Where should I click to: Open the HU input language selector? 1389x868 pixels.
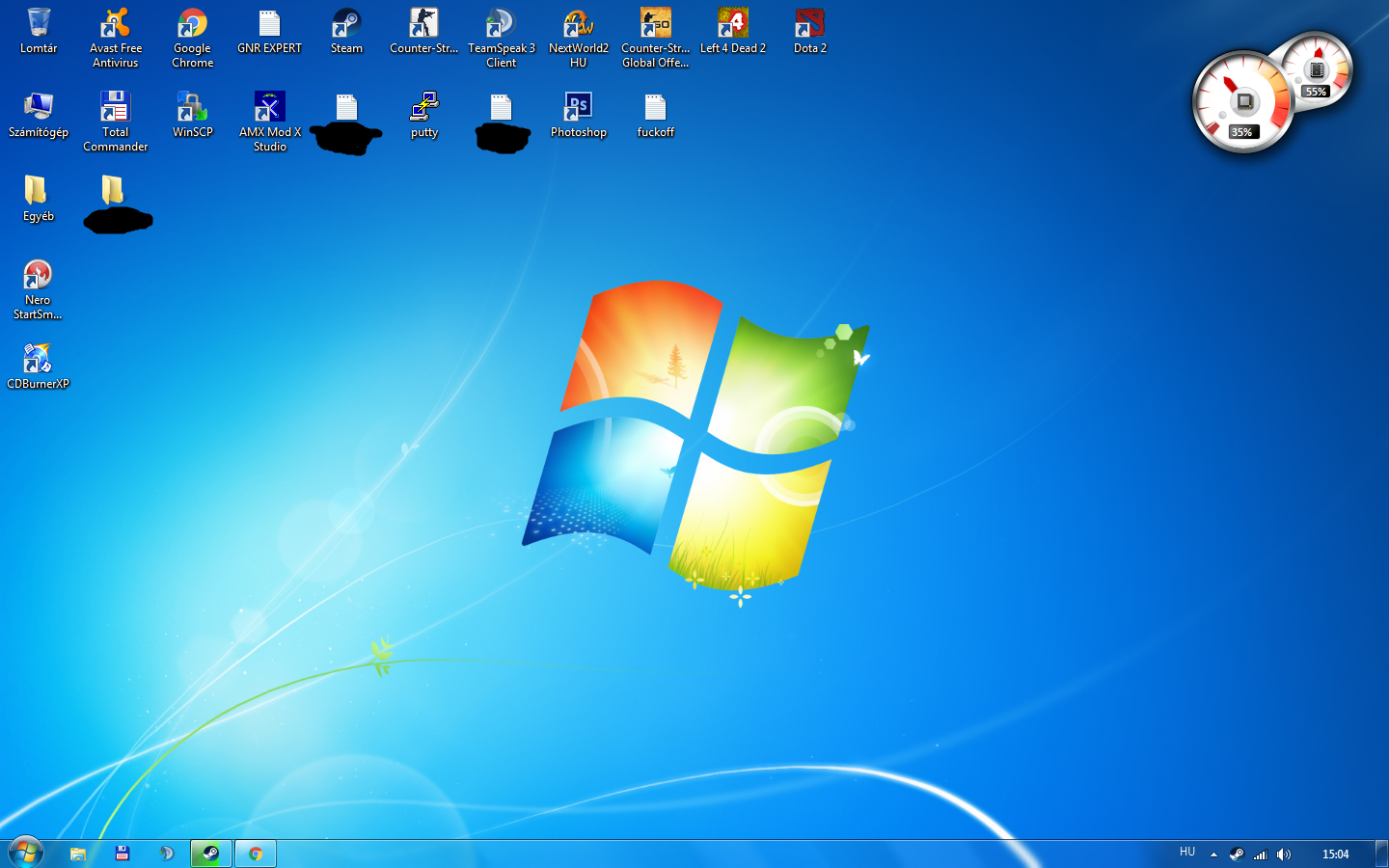tap(1187, 853)
